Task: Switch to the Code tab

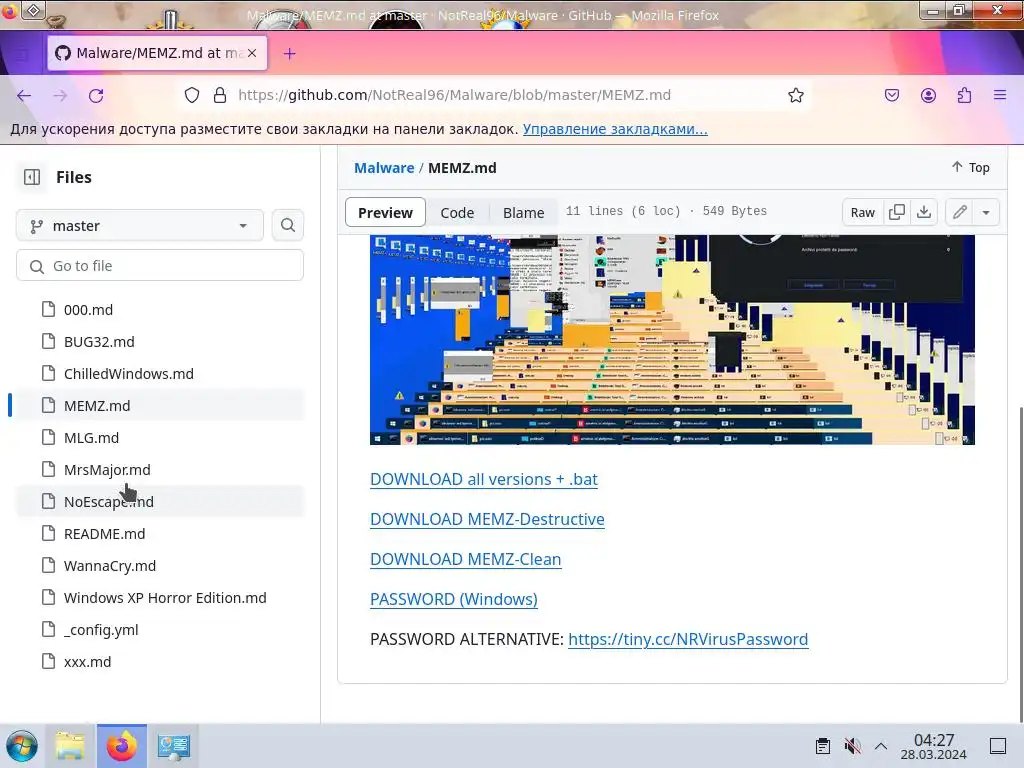Action: [457, 213]
